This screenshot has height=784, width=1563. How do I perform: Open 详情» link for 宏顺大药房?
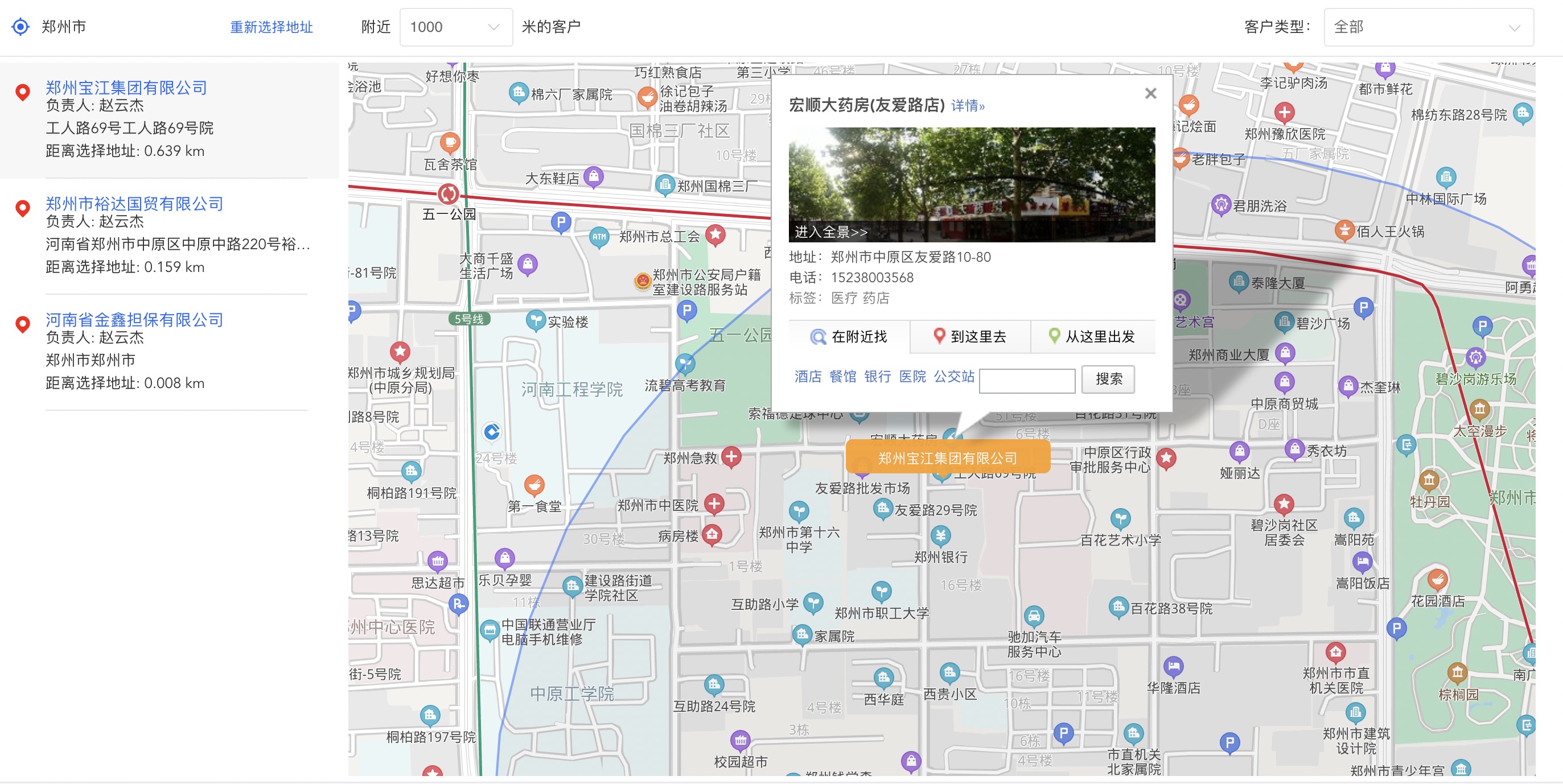(967, 105)
